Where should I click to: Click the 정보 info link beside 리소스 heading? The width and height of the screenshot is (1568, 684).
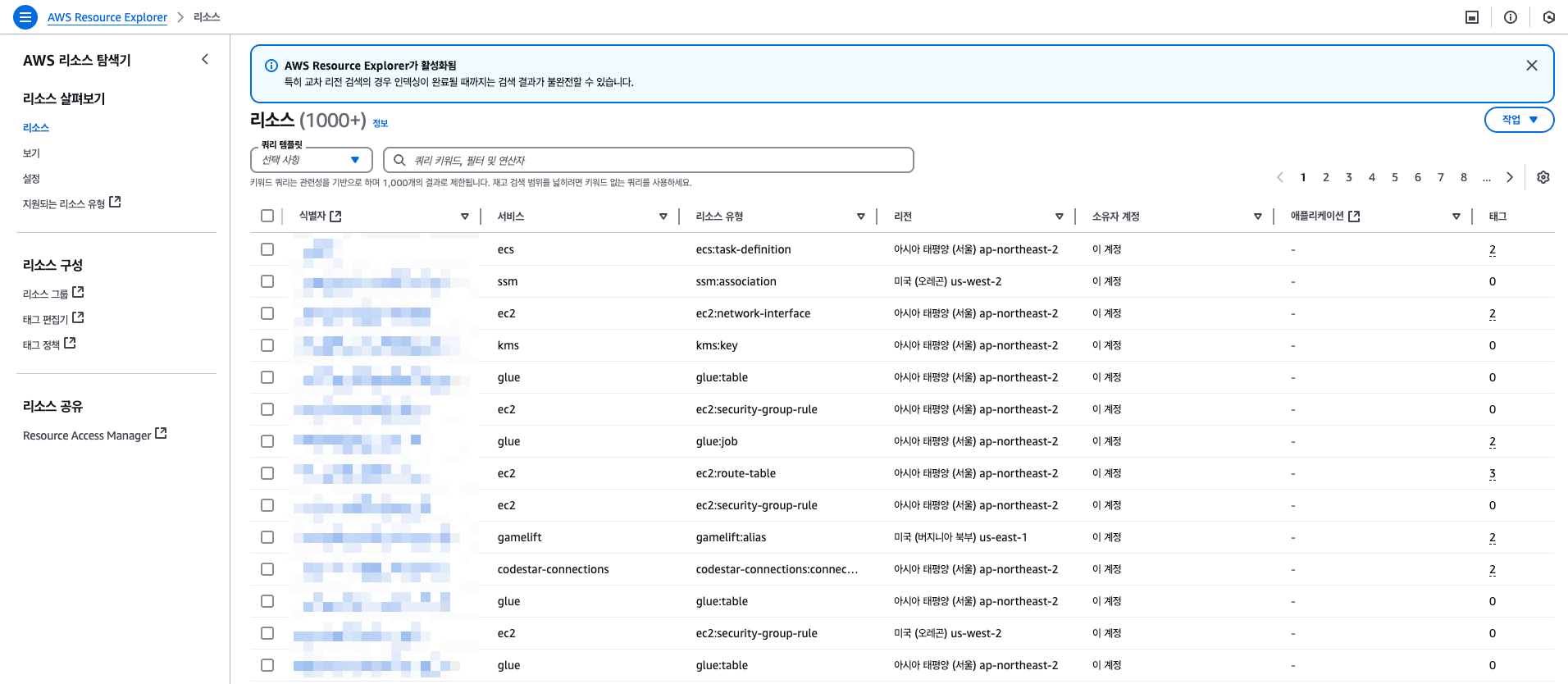coord(381,123)
